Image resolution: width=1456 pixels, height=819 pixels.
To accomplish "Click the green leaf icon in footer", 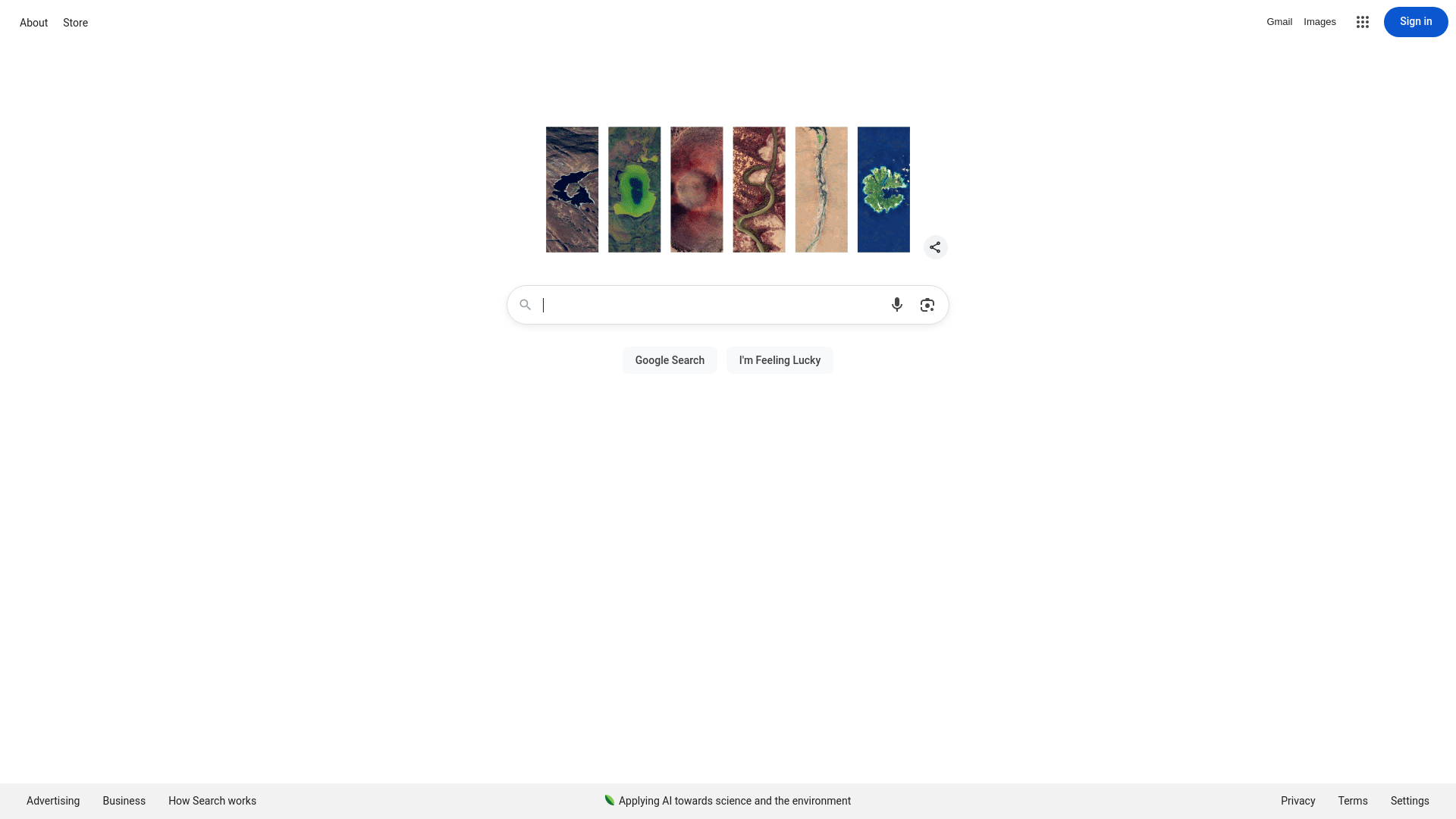I will 609,800.
